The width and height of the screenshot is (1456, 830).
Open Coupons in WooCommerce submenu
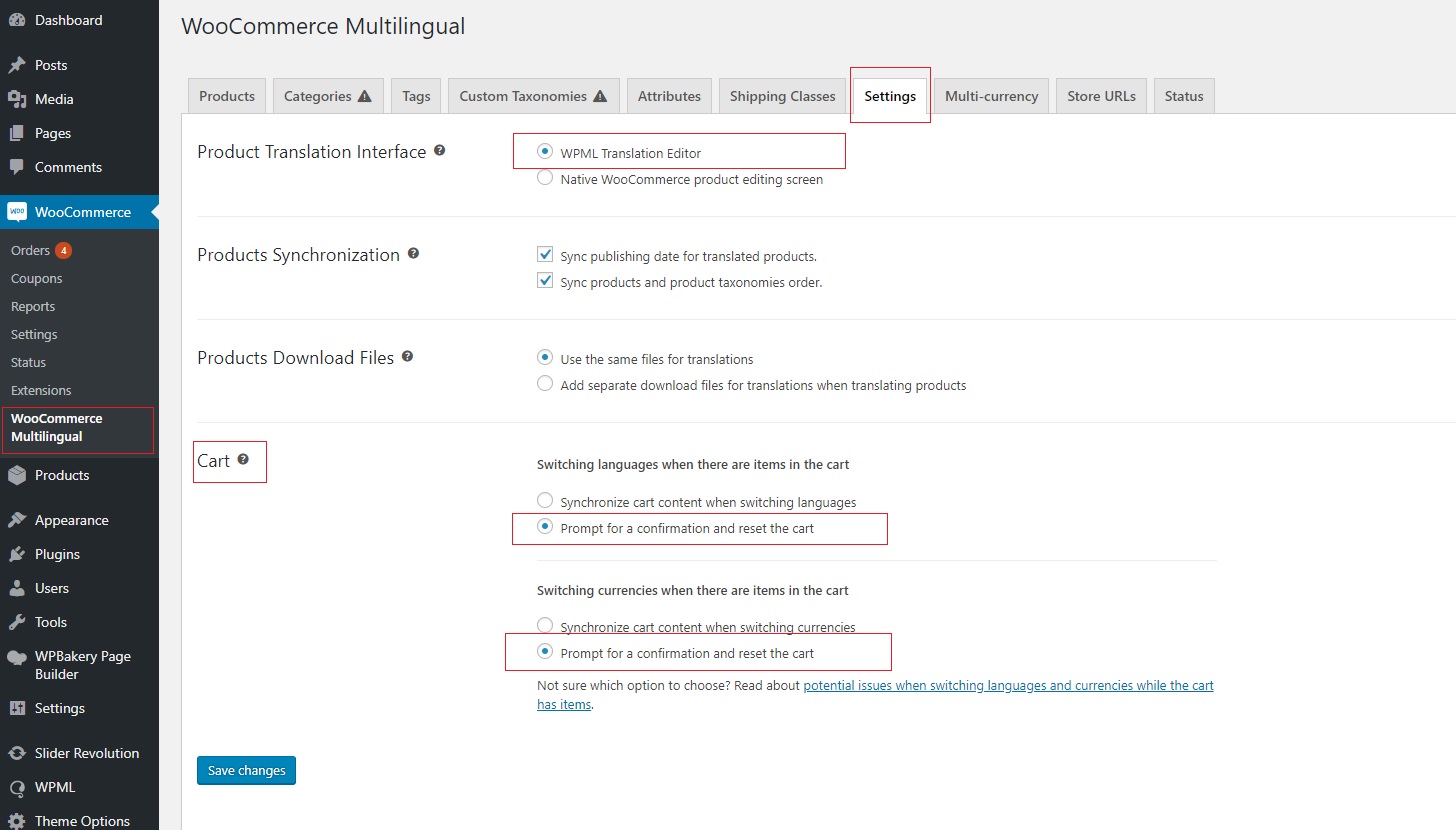click(37, 278)
